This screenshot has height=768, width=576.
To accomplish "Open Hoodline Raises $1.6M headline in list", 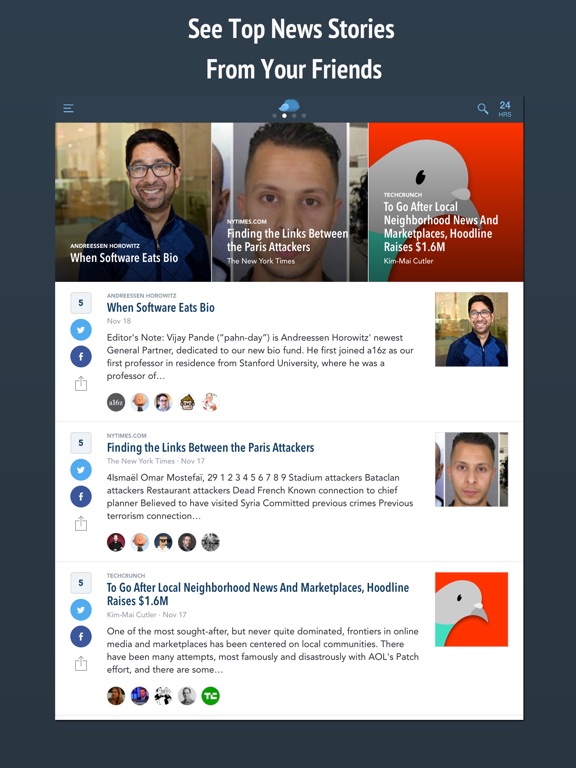I will [x=258, y=594].
